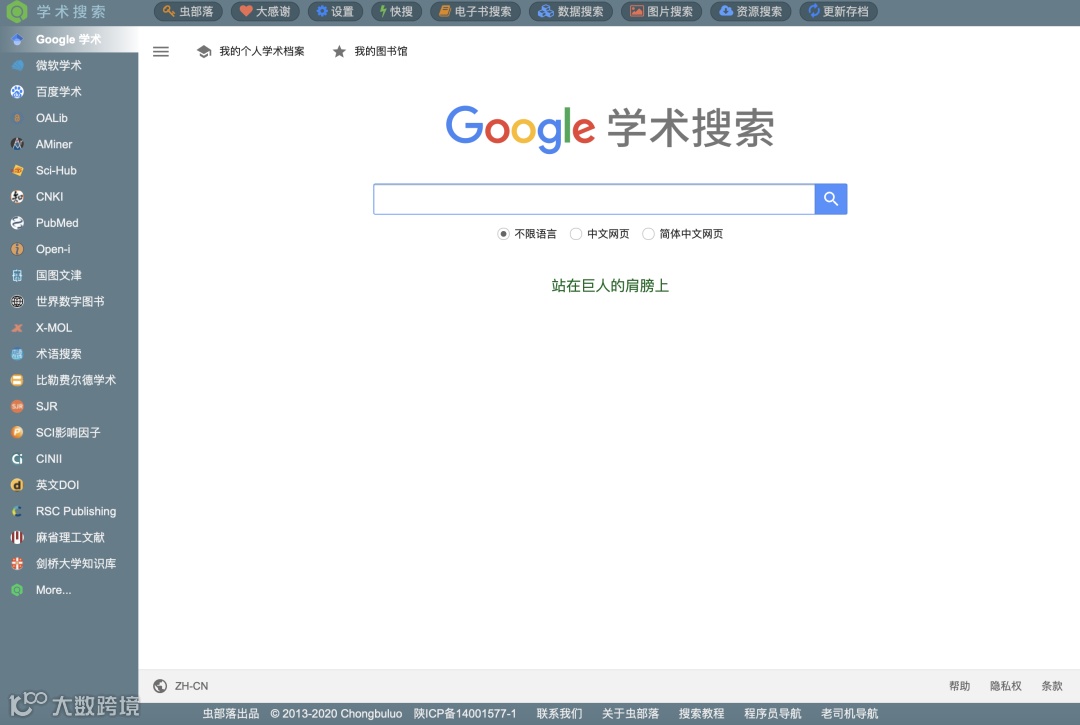Open the 联系我们 footer link
This screenshot has width=1080, height=725.
(x=559, y=713)
